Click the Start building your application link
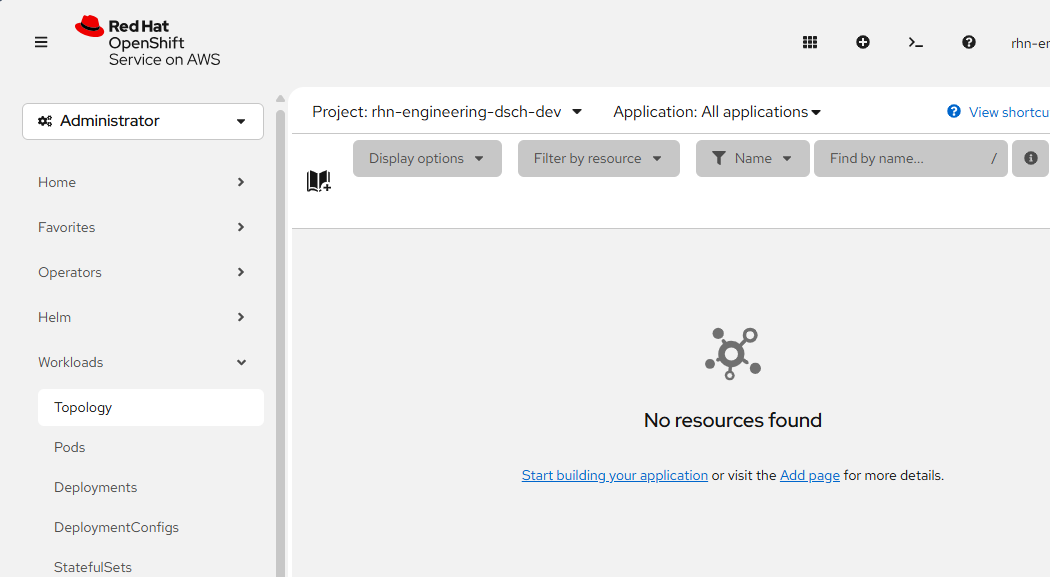The width and height of the screenshot is (1050, 577). pos(614,475)
